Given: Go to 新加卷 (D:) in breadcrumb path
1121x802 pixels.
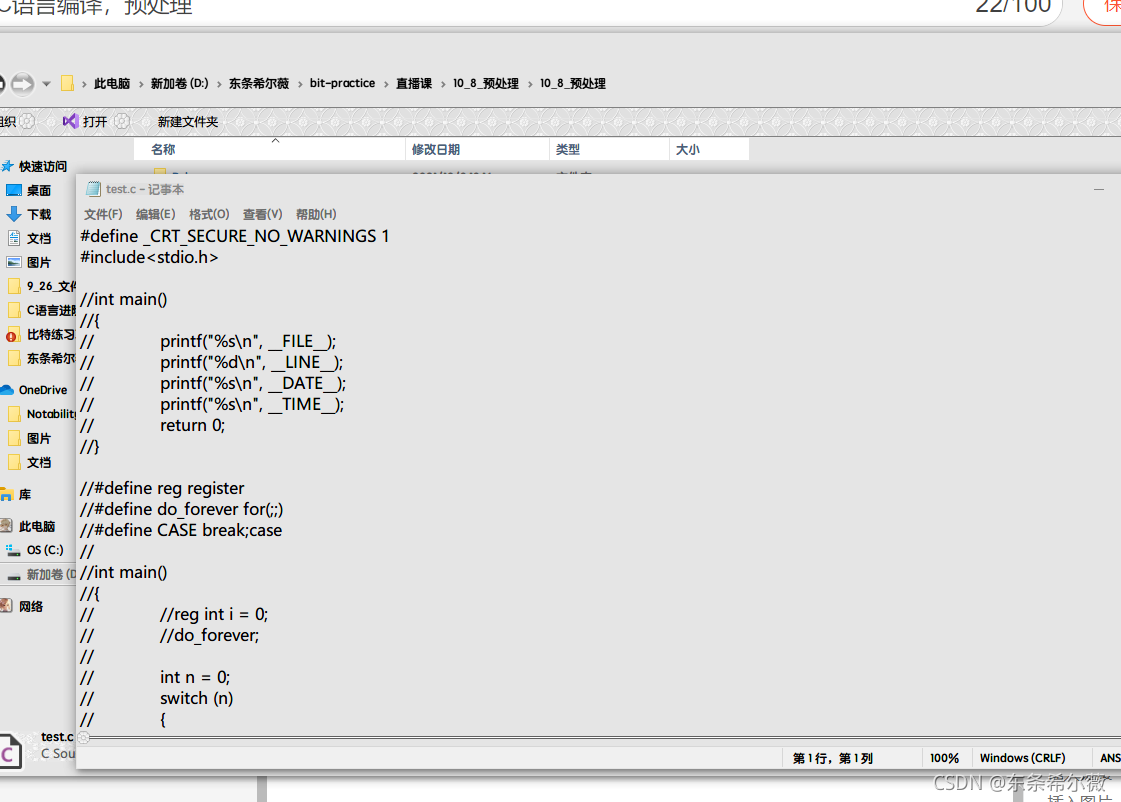Looking at the screenshot, I should [179, 84].
